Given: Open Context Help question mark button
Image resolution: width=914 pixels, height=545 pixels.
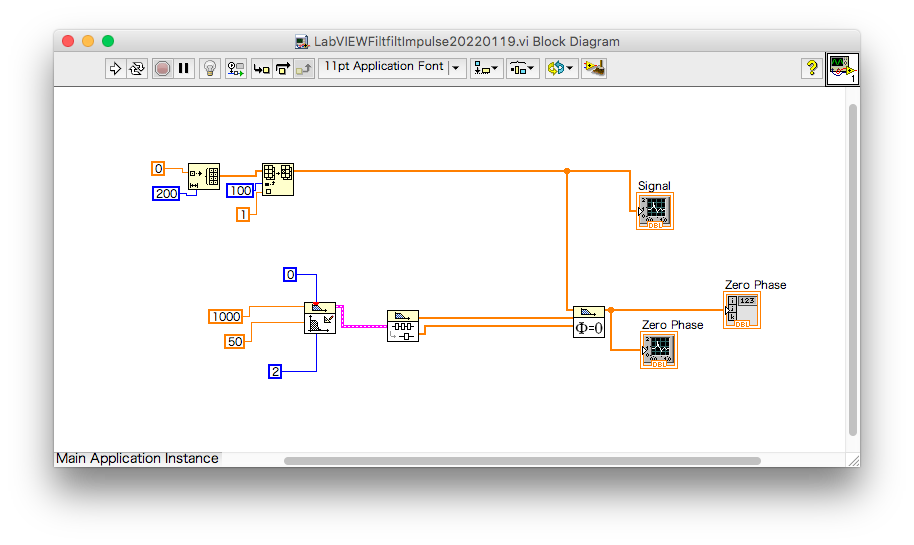Looking at the screenshot, I should click(x=811, y=68).
